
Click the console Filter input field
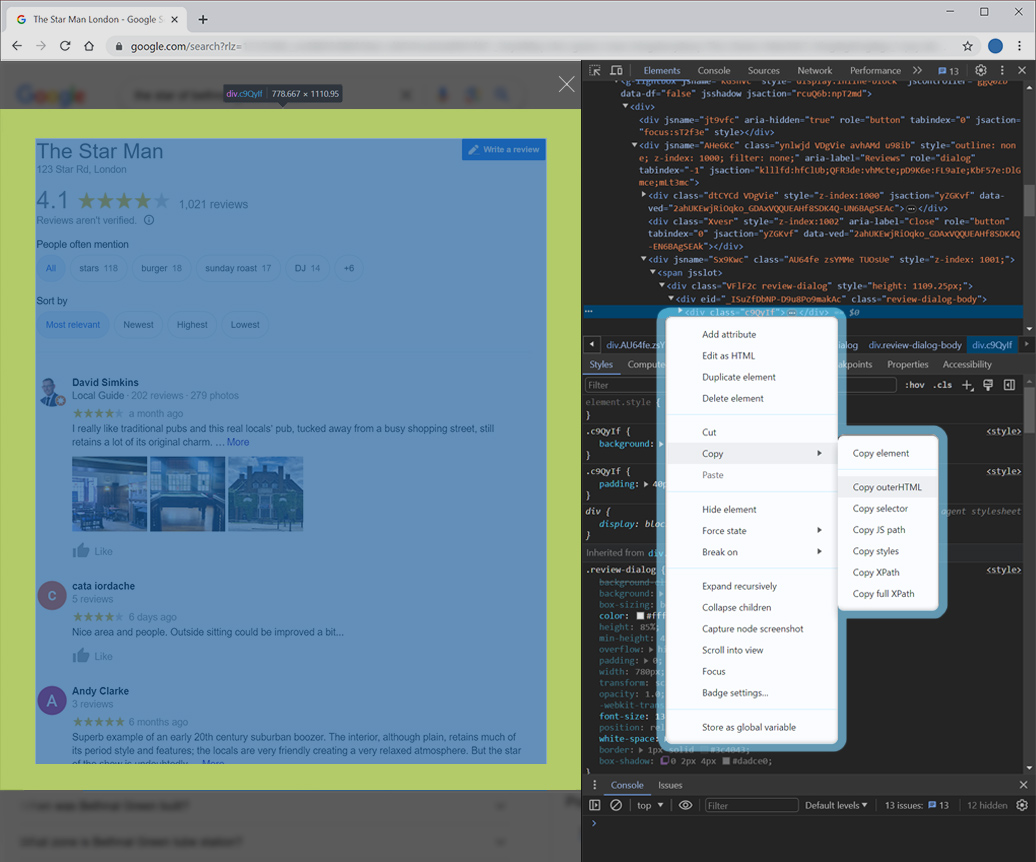[x=751, y=805]
